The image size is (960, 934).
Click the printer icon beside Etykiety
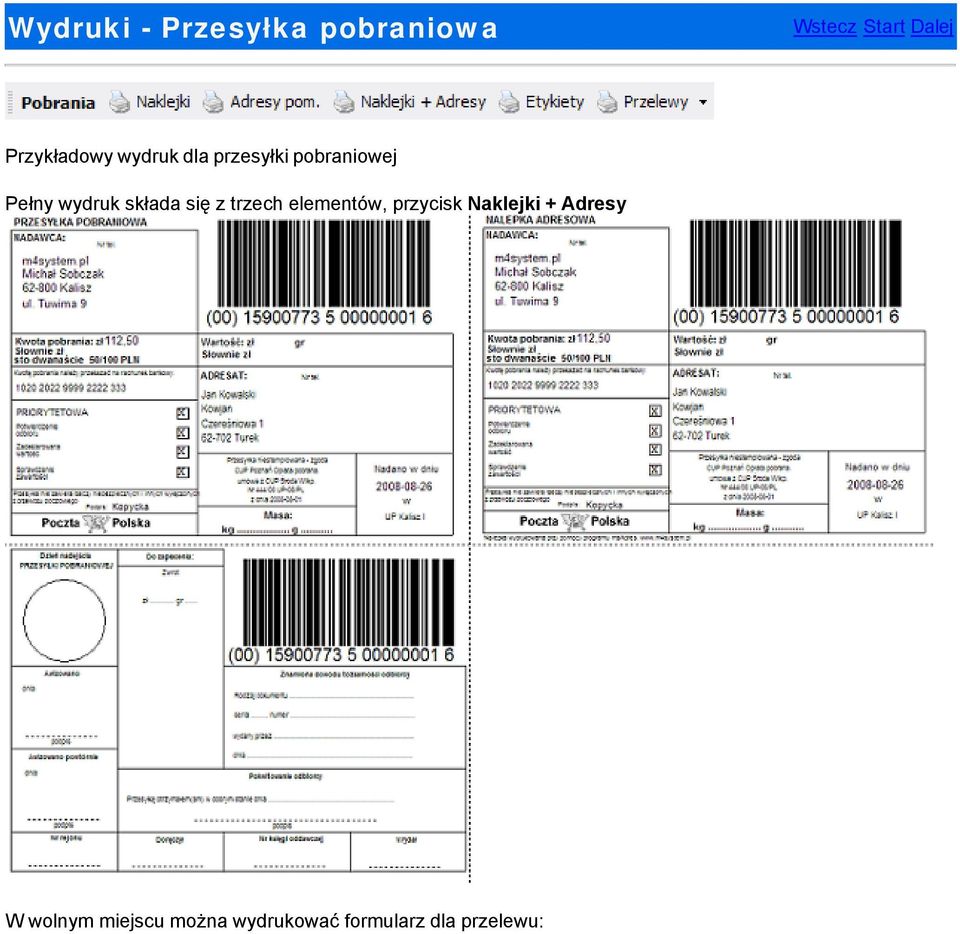509,102
